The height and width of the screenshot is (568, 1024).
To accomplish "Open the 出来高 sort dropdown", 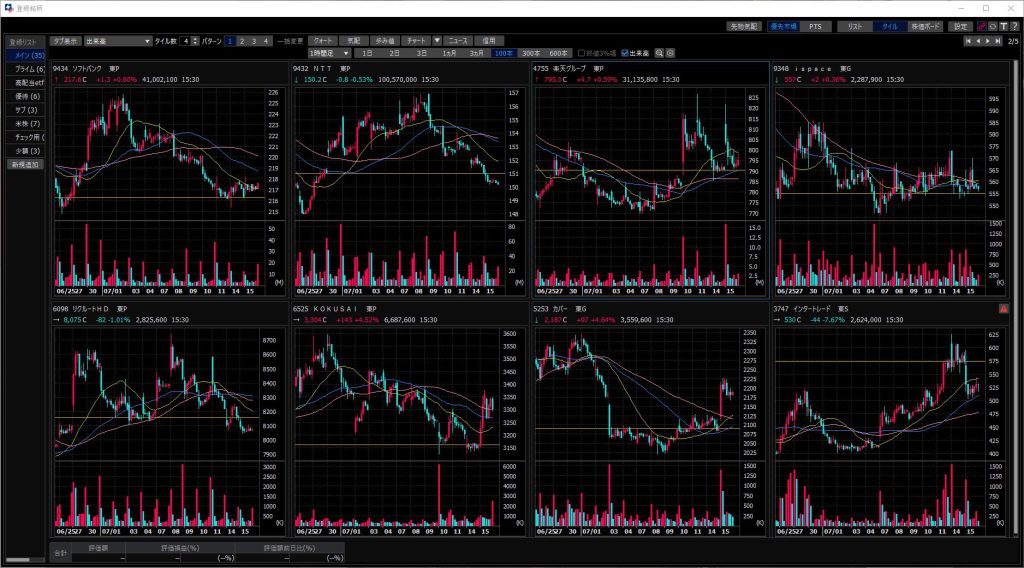I will [116, 41].
